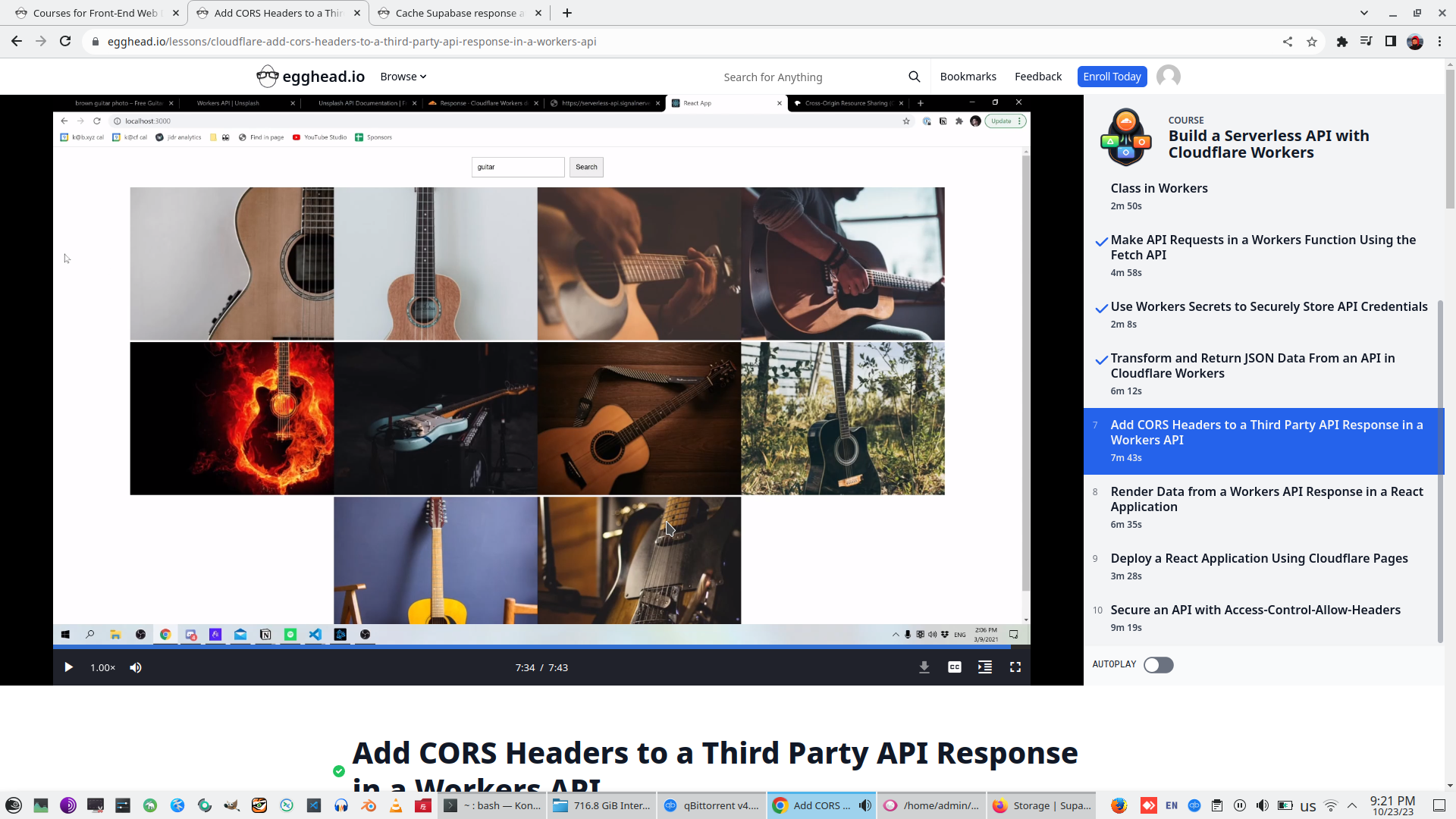The image size is (1456, 819).
Task: Enter fullscreen video mode
Action: coord(1015,667)
